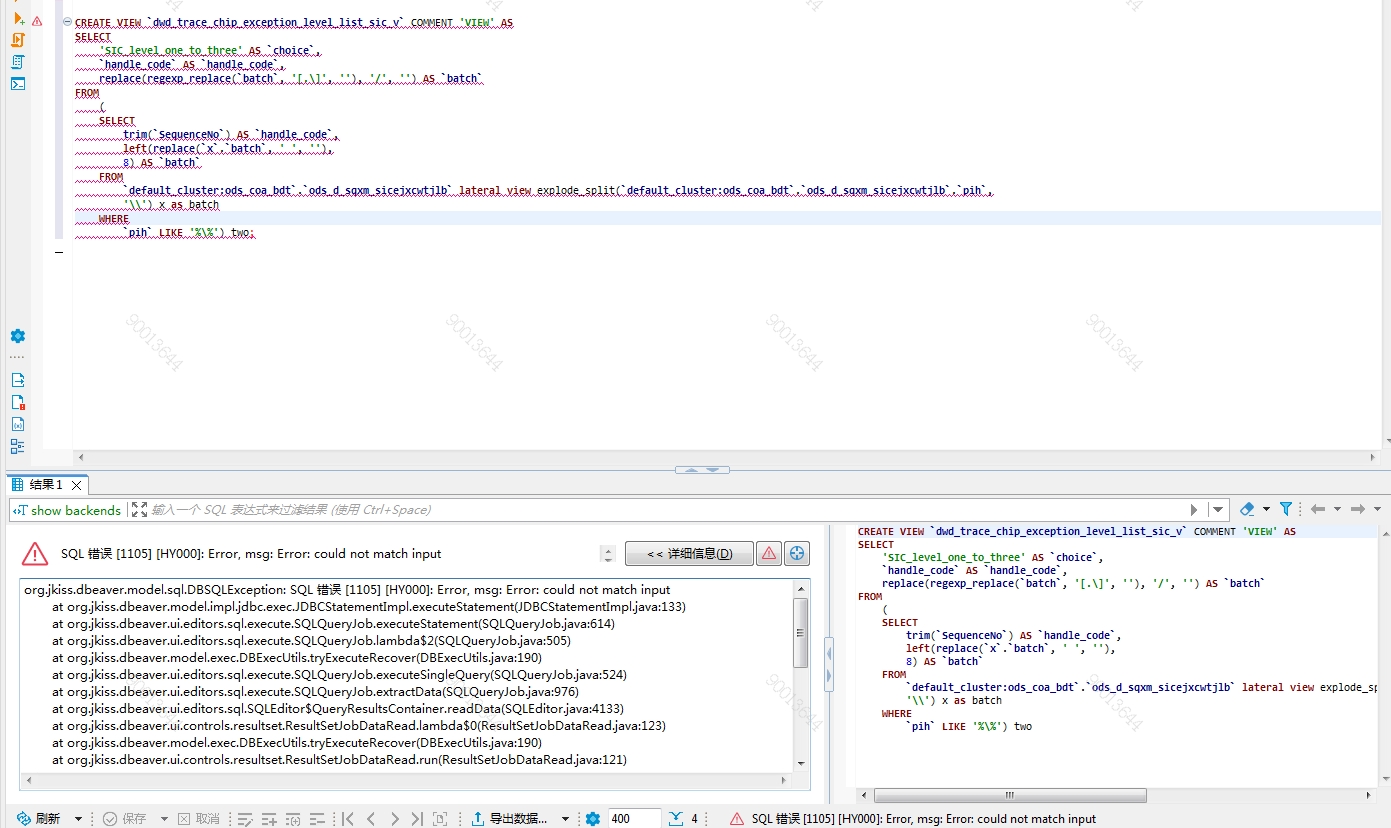Click the duplicate row icon
Viewport: 1391px width, 828px height.
293,818
